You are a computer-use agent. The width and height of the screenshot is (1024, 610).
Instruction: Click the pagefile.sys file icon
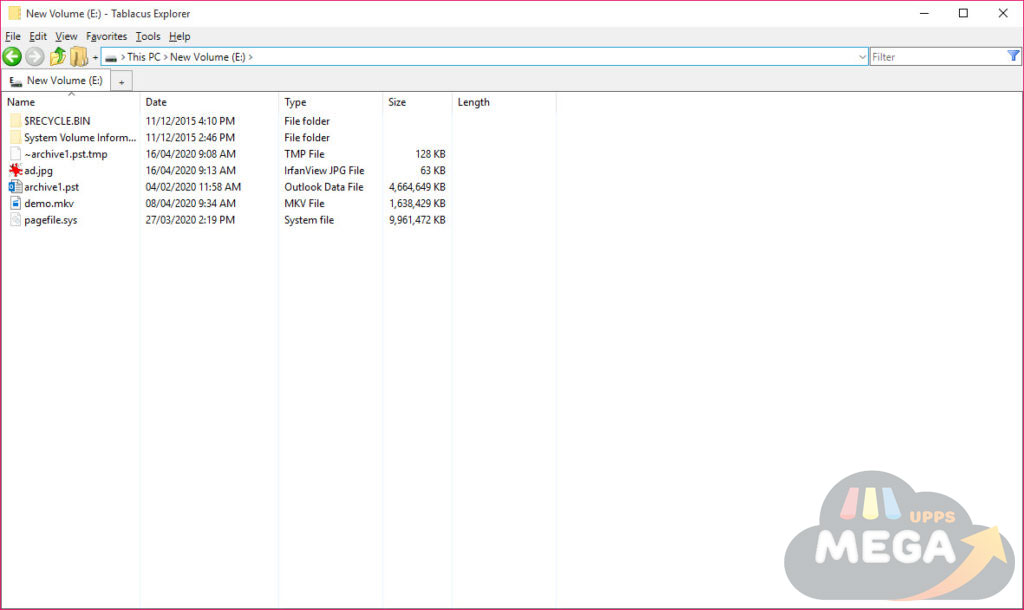[x=16, y=219]
